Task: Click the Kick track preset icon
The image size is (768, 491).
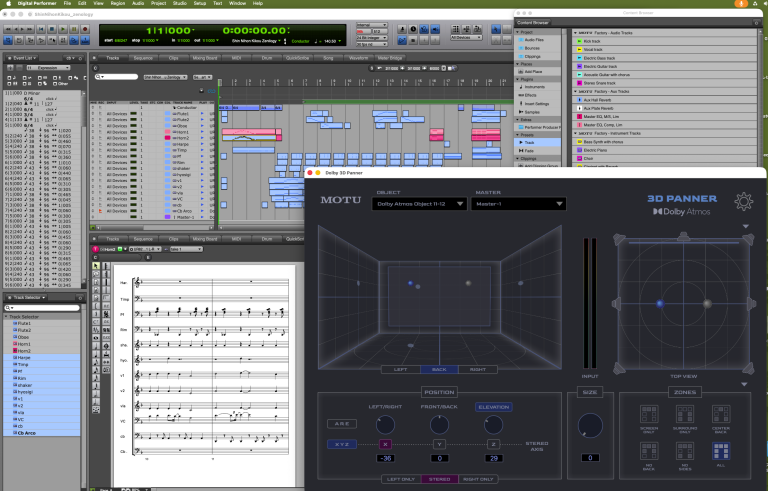Action: (579, 41)
